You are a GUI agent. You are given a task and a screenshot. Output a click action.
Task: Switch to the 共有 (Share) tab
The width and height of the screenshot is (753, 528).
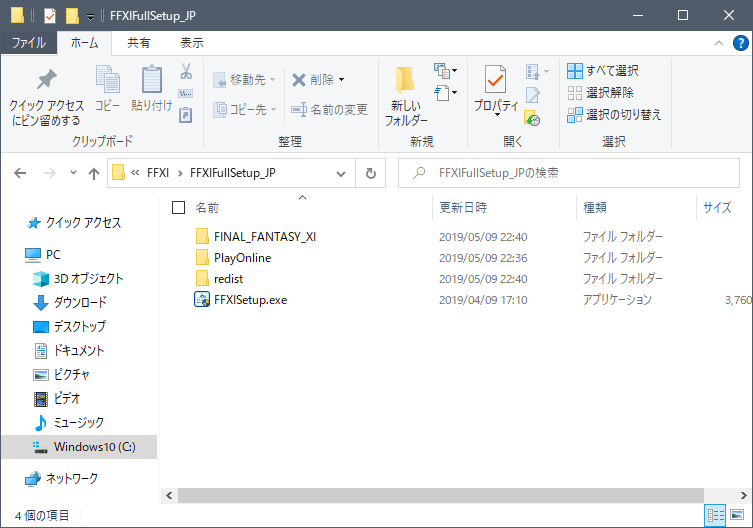(x=139, y=43)
